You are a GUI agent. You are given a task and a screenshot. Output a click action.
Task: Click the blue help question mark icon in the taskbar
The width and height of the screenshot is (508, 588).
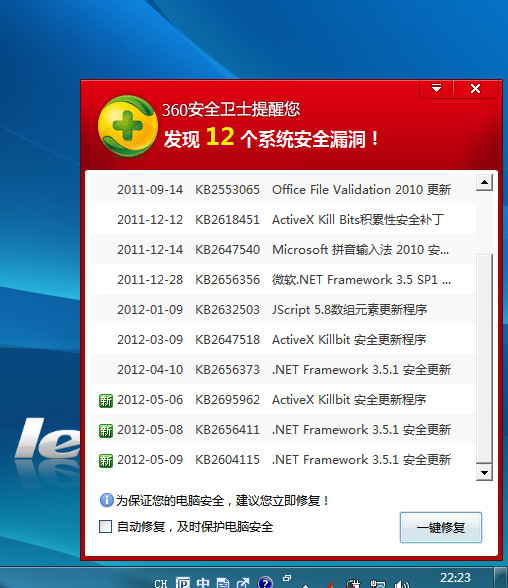point(265,582)
